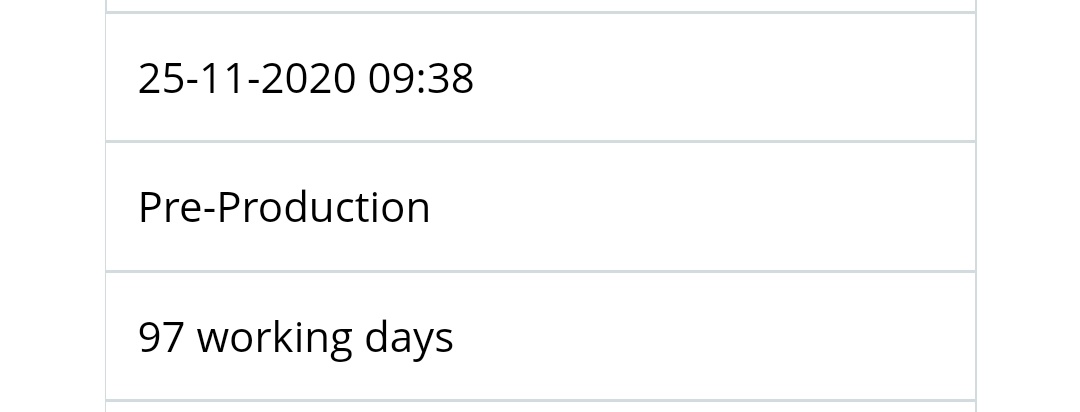Viewport: 1080px width, 412px height.
Task: Click the hour 09 in the timestamp
Action: 391,78
